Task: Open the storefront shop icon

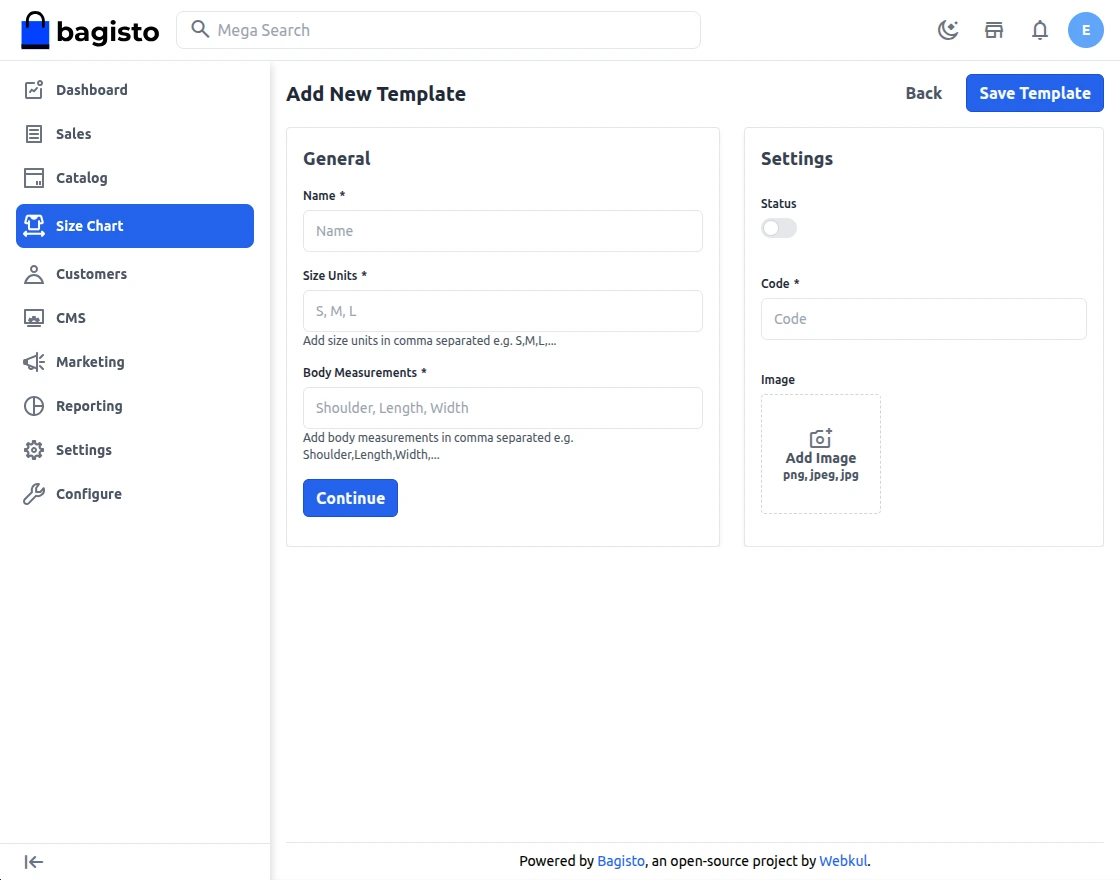Action: point(994,30)
